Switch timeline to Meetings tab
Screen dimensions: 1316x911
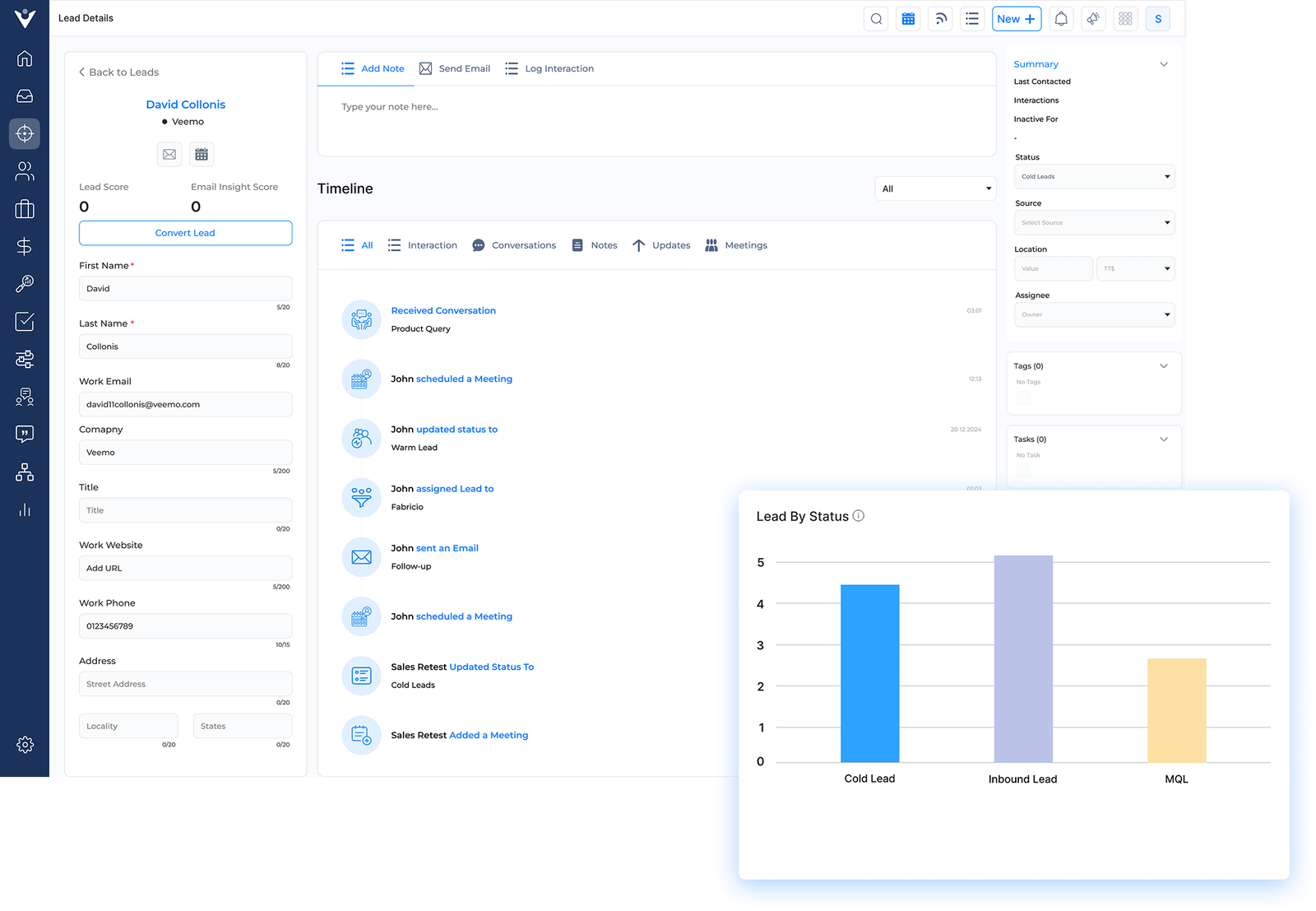coord(736,245)
